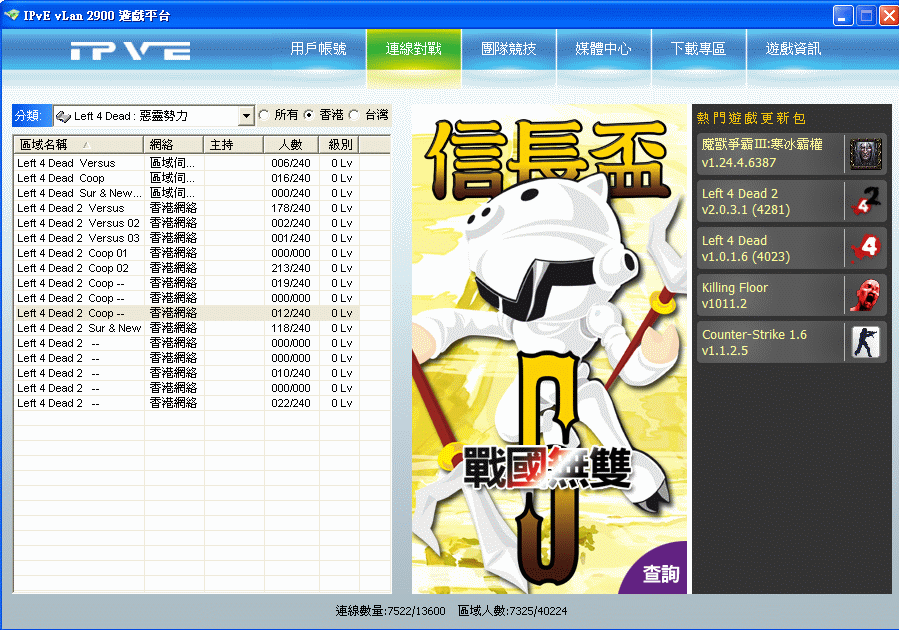The image size is (899, 630).
Task: Select Left 4 Dead Sur & New row
Action: [x=186, y=193]
